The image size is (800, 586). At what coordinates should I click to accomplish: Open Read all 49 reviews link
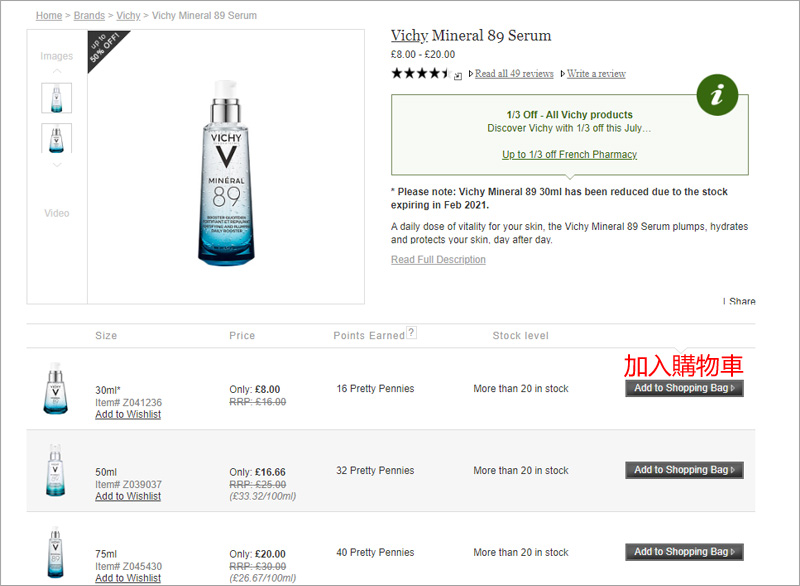coord(513,74)
